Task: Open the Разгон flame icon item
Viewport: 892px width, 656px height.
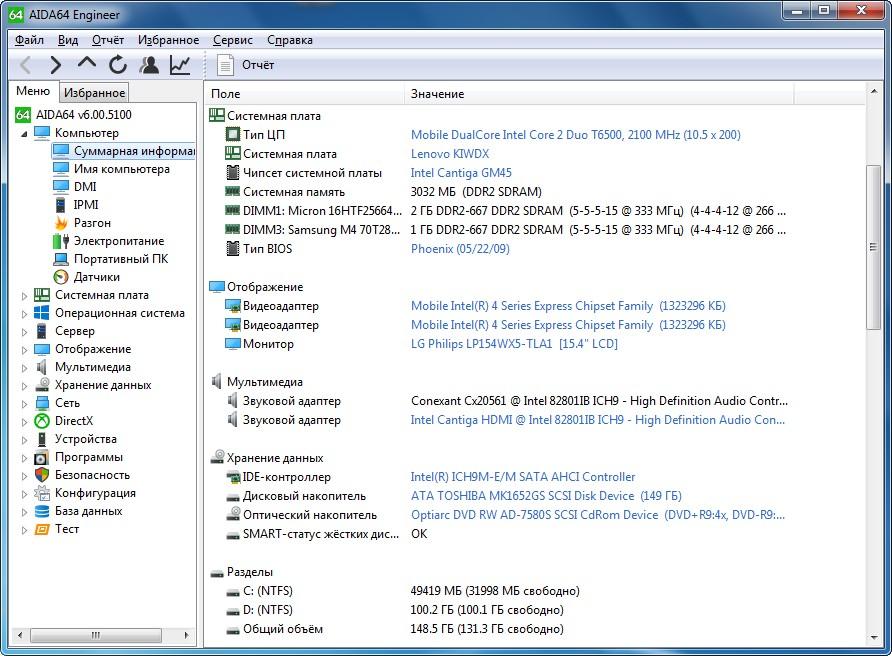Action: coord(61,223)
